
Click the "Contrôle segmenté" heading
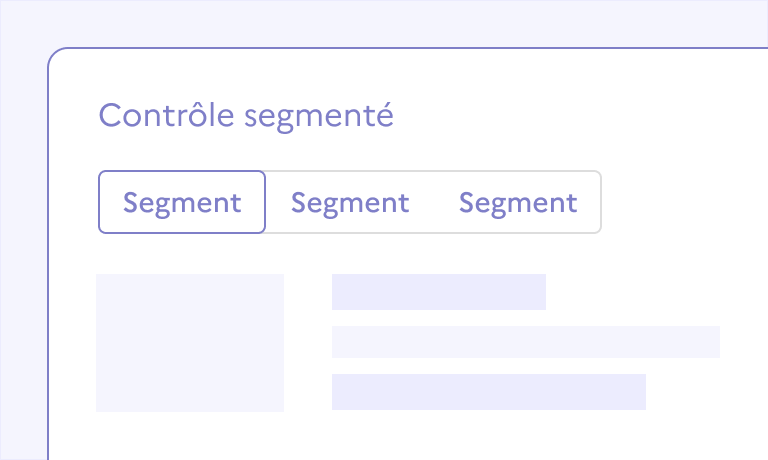(x=246, y=116)
